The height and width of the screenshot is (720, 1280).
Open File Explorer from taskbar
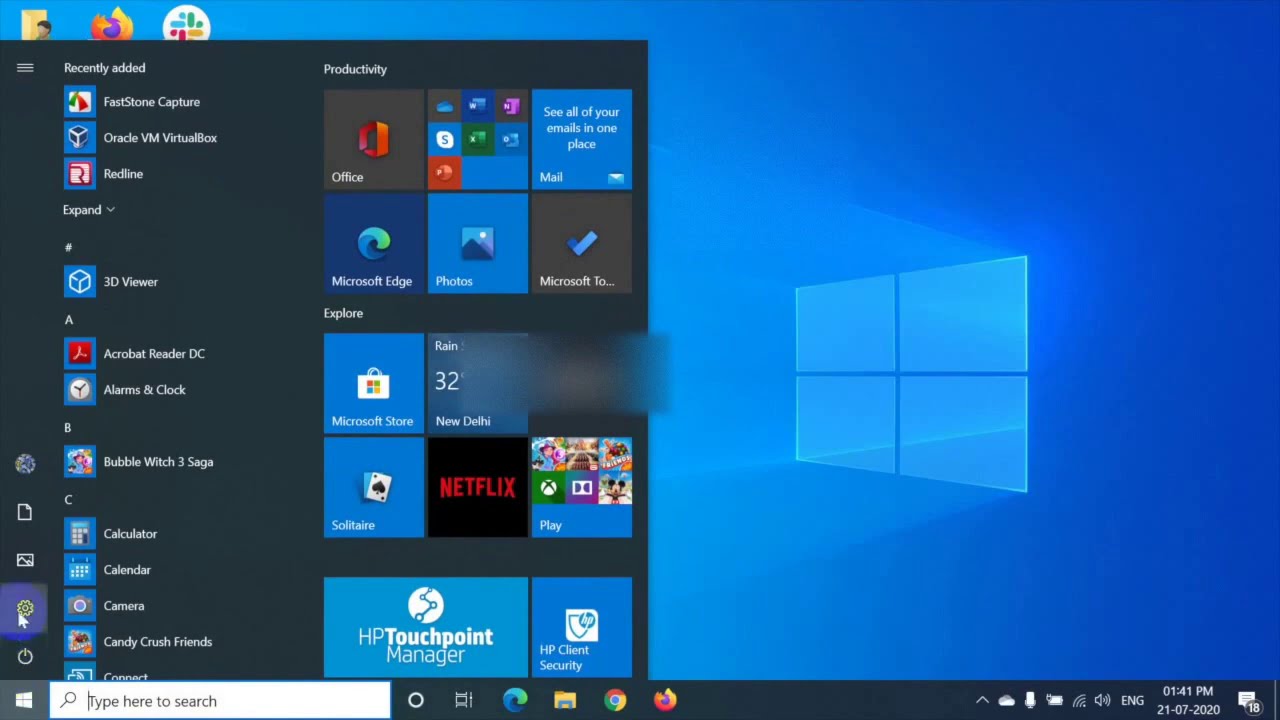point(565,701)
